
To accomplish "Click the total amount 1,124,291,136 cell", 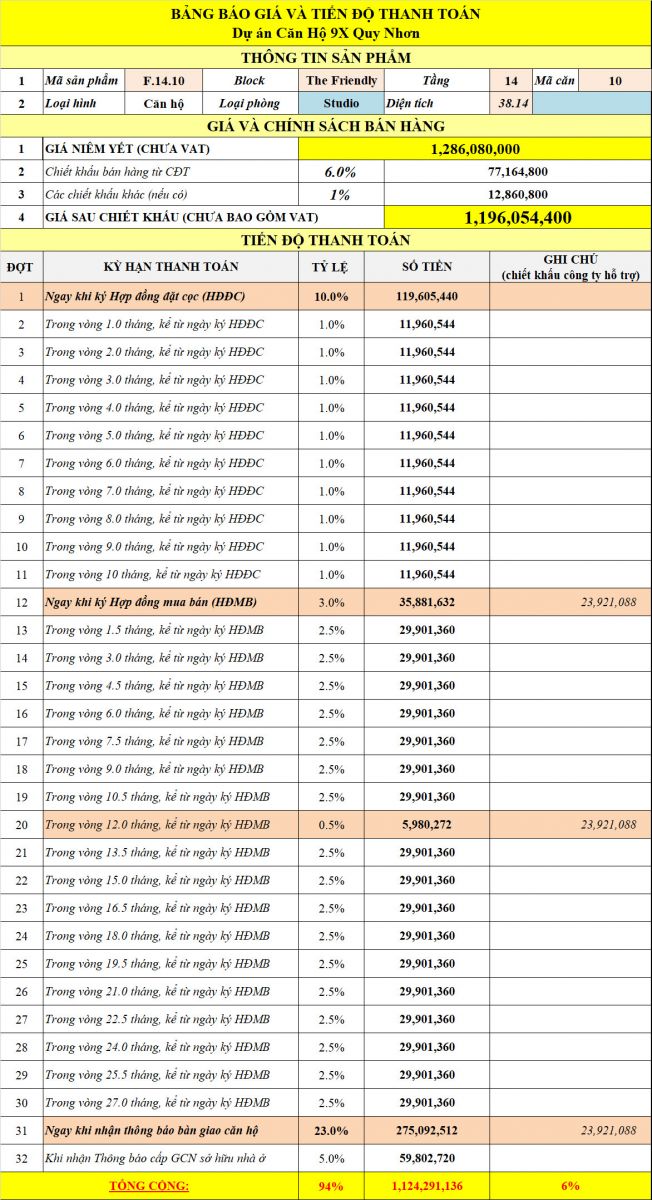I will click(x=427, y=1186).
